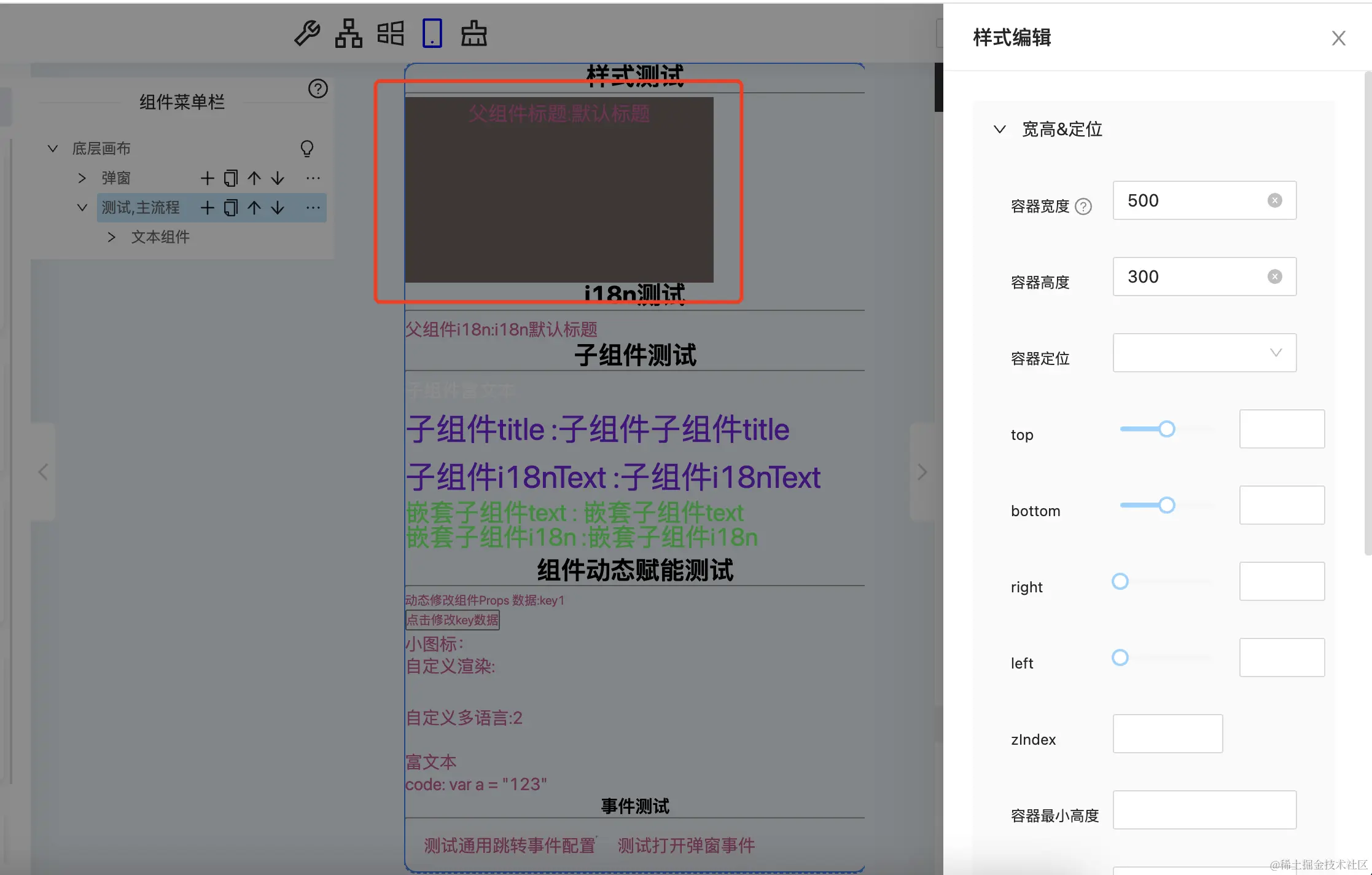Click lightbulb icon on 底层画布 row
The width and height of the screenshot is (1372, 875).
[x=306, y=148]
